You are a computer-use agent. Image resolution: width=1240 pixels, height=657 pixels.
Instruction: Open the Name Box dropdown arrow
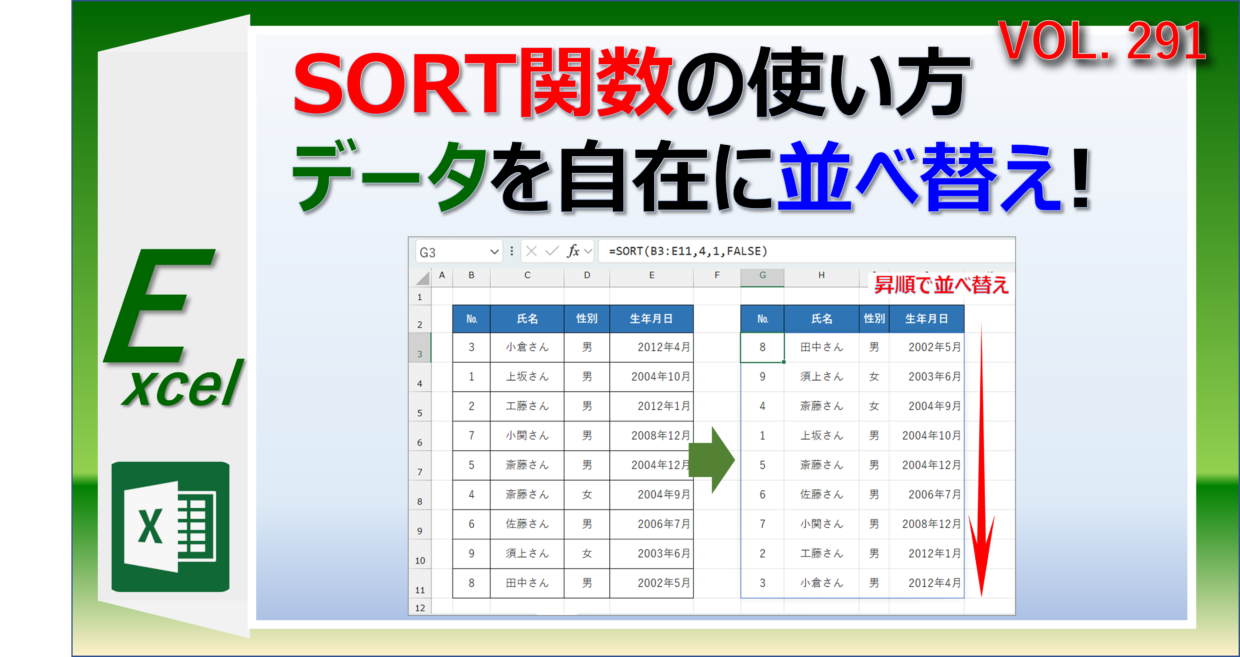point(494,252)
